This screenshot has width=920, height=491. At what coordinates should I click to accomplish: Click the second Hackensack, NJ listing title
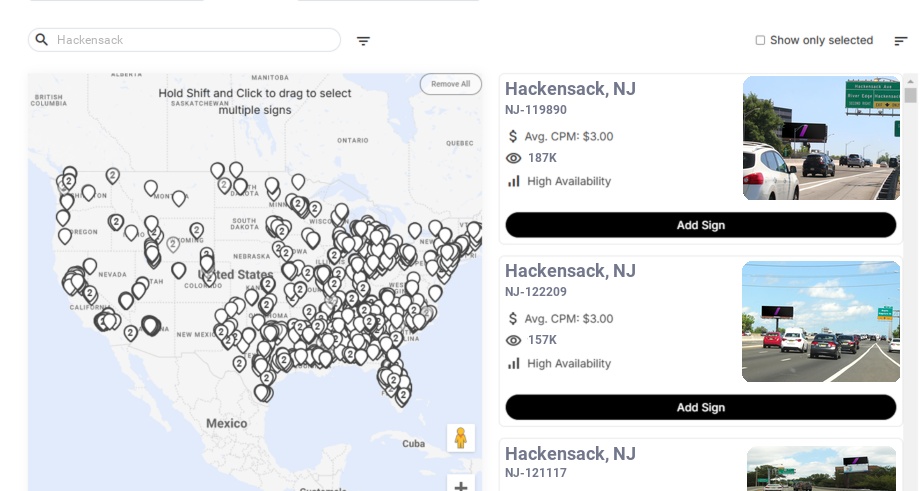(x=570, y=271)
